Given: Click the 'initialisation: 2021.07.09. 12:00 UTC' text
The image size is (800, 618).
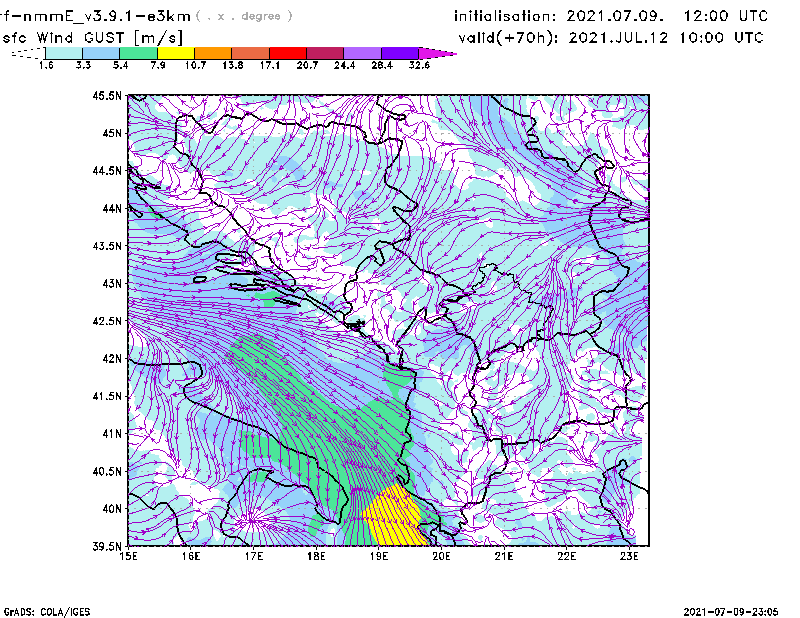Looking at the screenshot, I should [611, 16].
